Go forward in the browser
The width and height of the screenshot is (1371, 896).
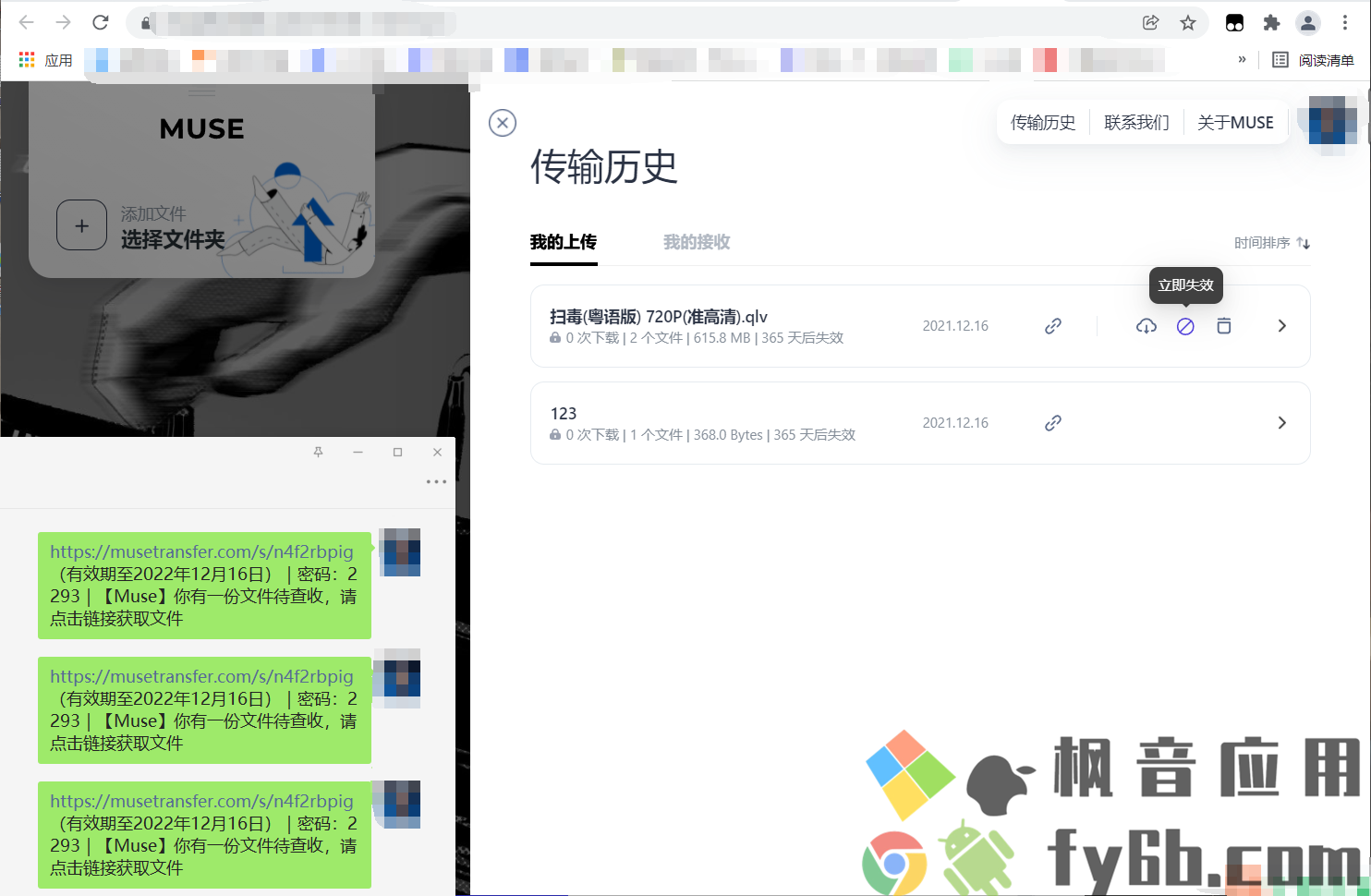pyautogui.click(x=64, y=22)
